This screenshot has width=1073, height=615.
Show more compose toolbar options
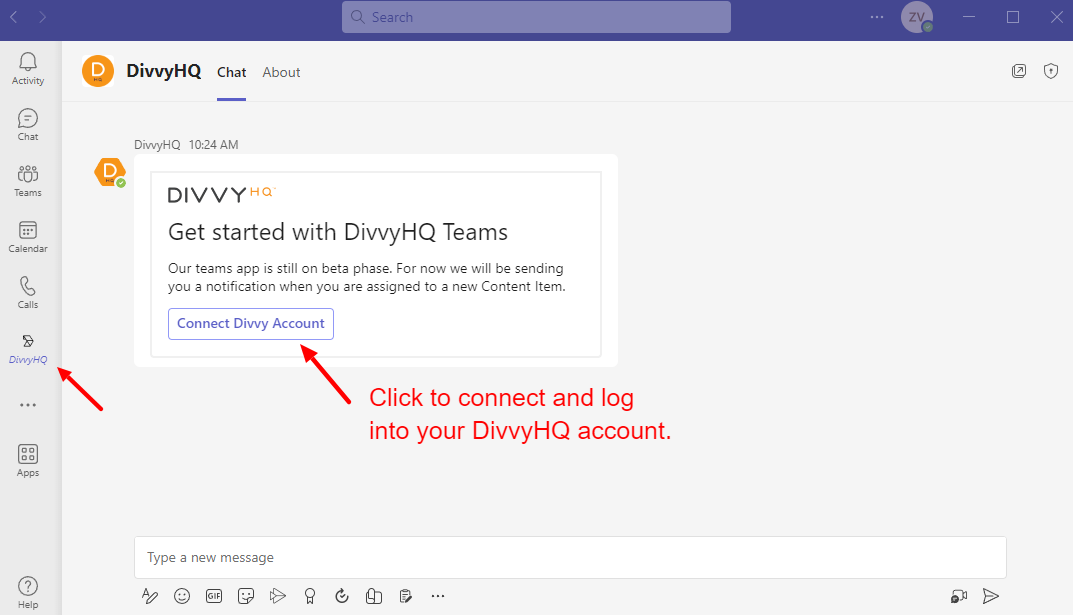[438, 597]
